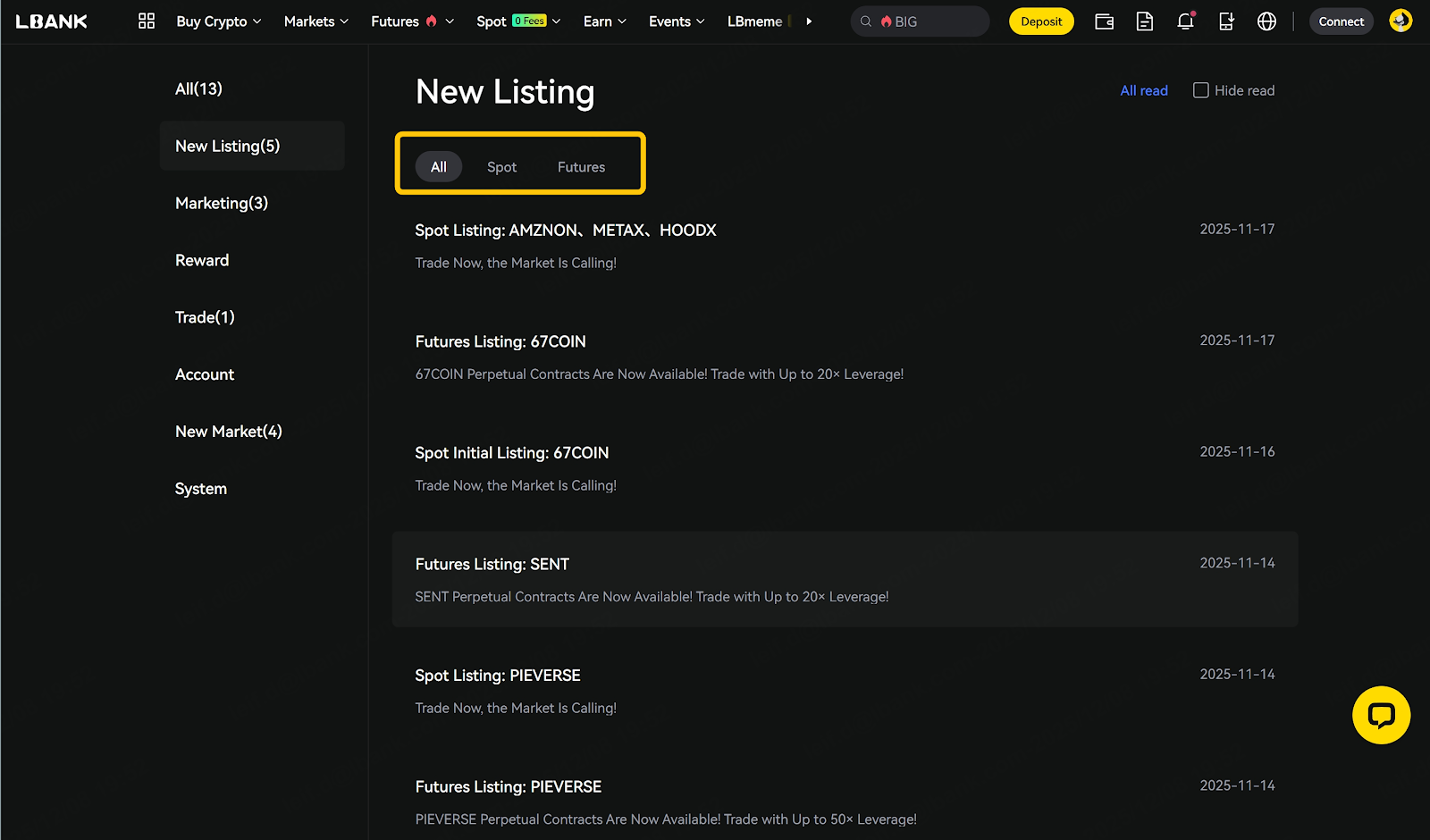
Task: Expand the Markets dropdown menu
Action: click(x=315, y=21)
